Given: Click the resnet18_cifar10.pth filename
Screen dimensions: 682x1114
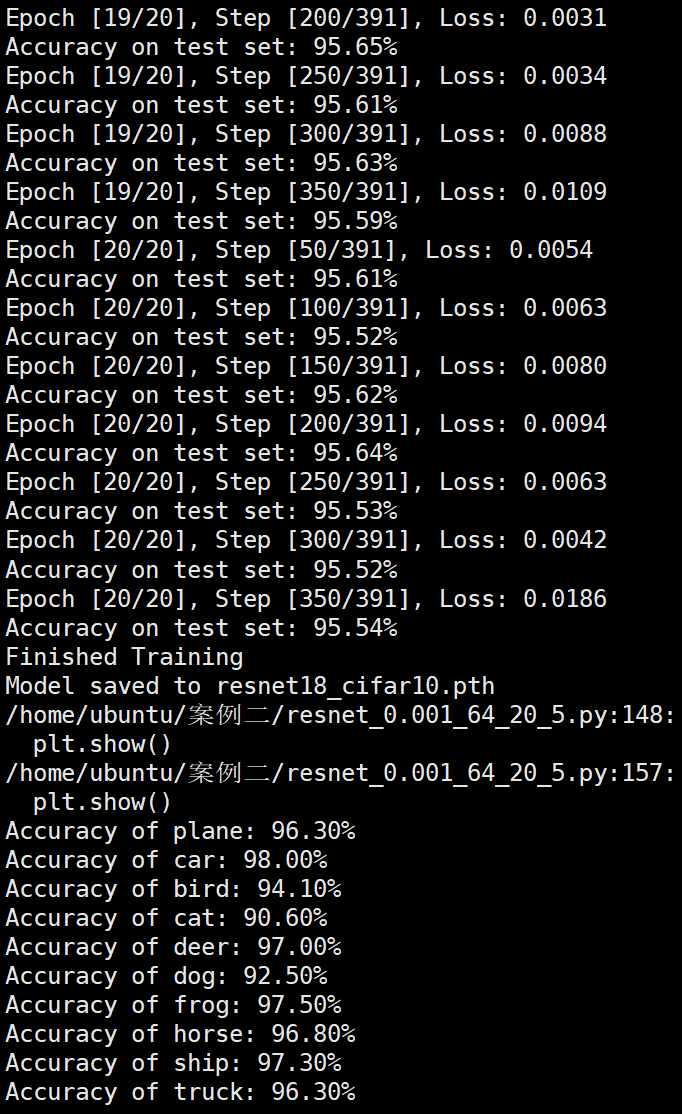Looking at the screenshot, I should coord(355,686).
